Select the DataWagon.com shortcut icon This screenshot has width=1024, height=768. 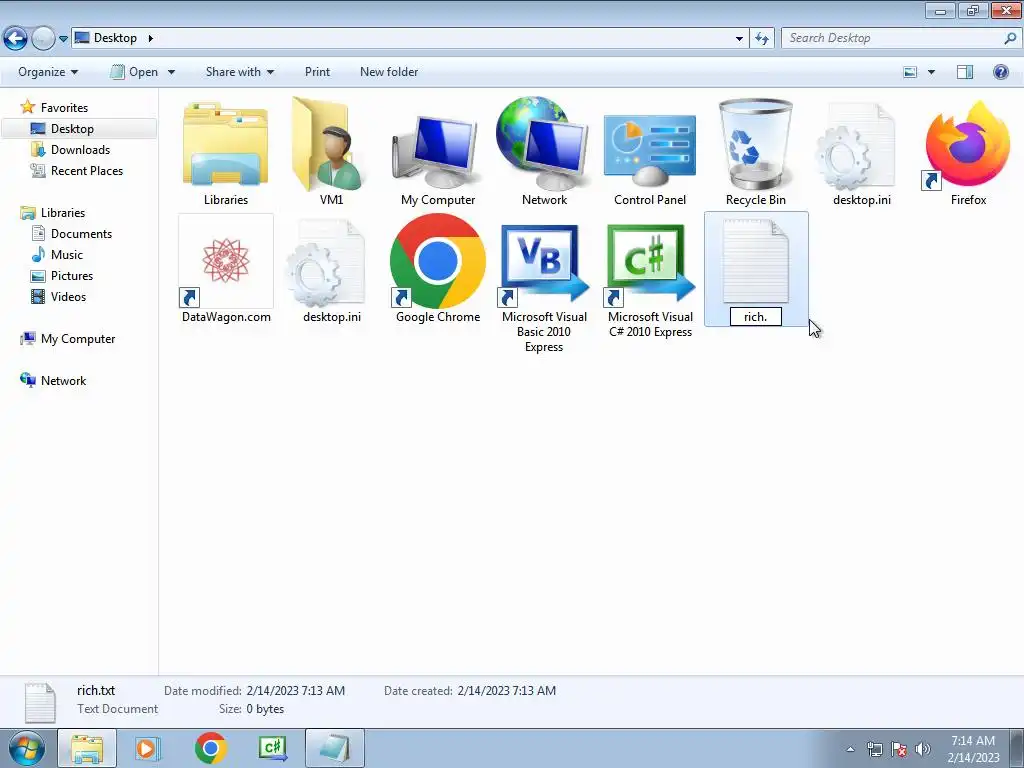226,261
